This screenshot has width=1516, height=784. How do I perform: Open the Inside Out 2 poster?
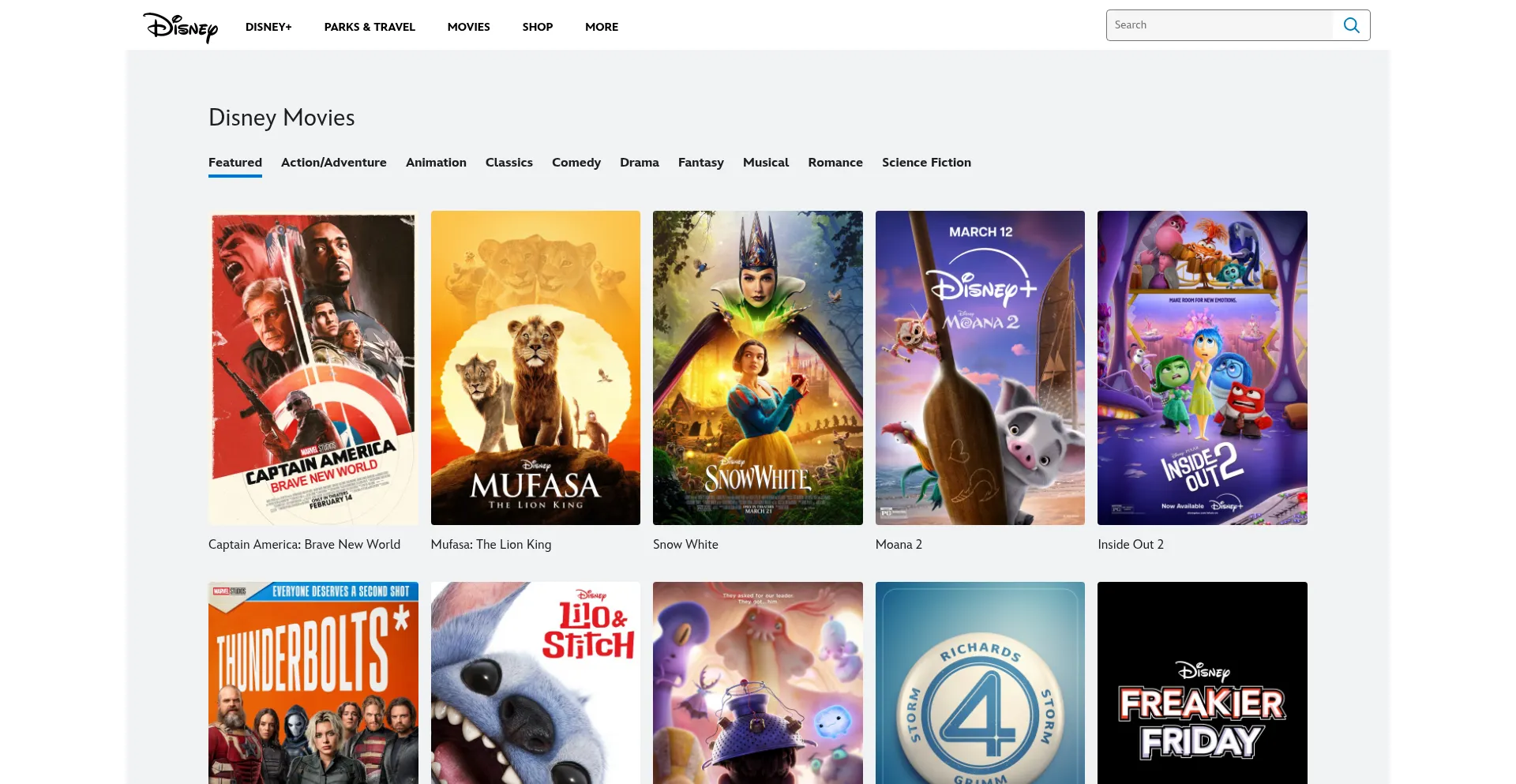(x=1202, y=367)
